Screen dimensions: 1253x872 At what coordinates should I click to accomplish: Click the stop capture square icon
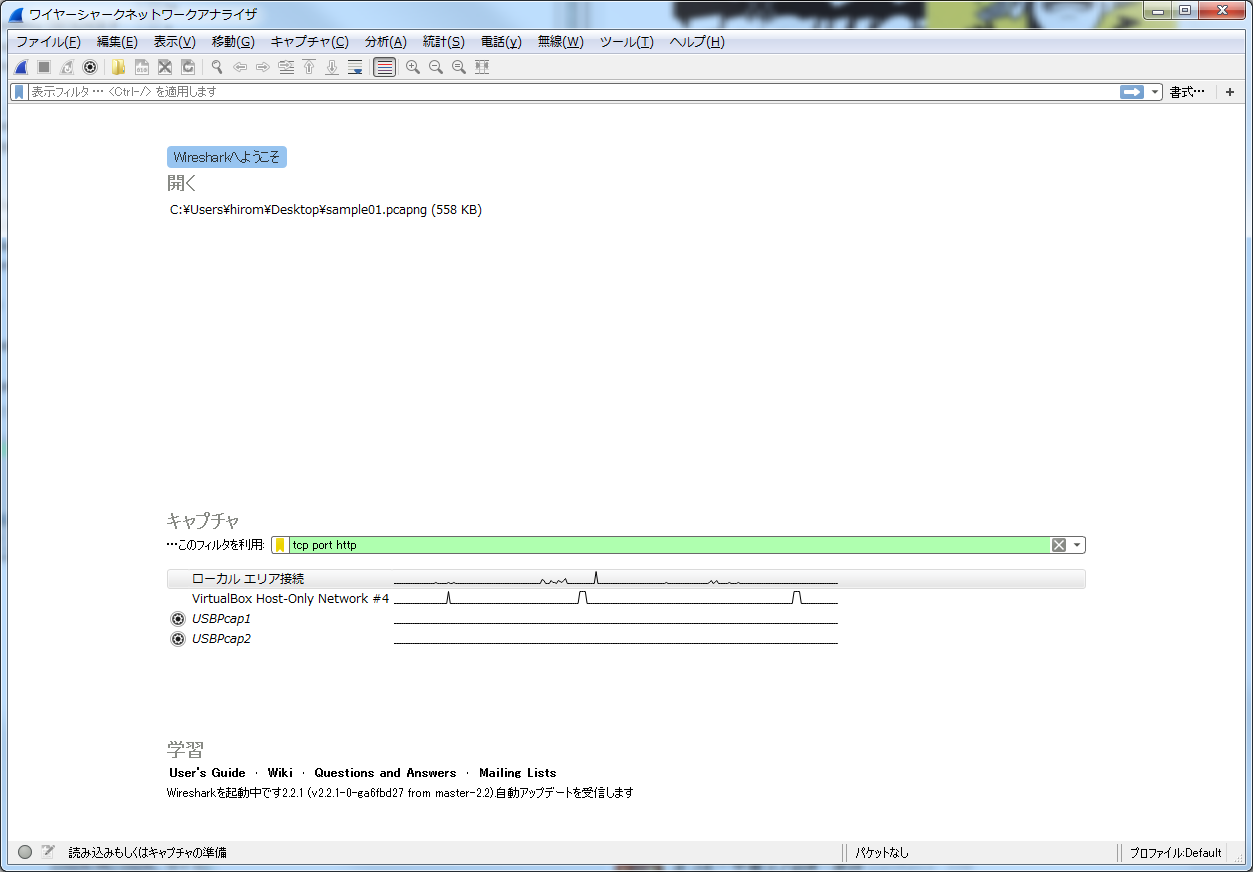[x=44, y=67]
